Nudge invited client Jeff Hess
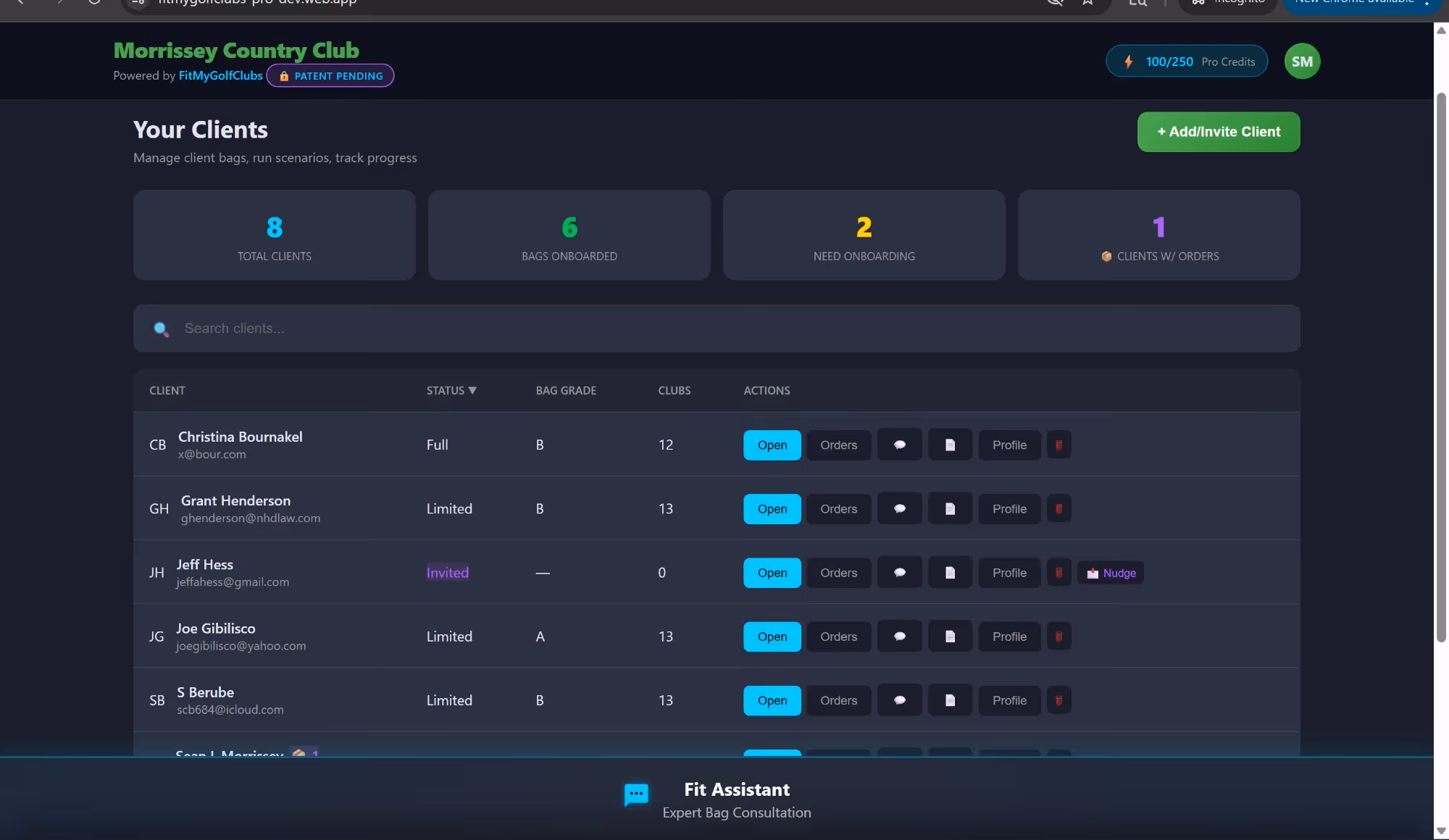 [1111, 572]
